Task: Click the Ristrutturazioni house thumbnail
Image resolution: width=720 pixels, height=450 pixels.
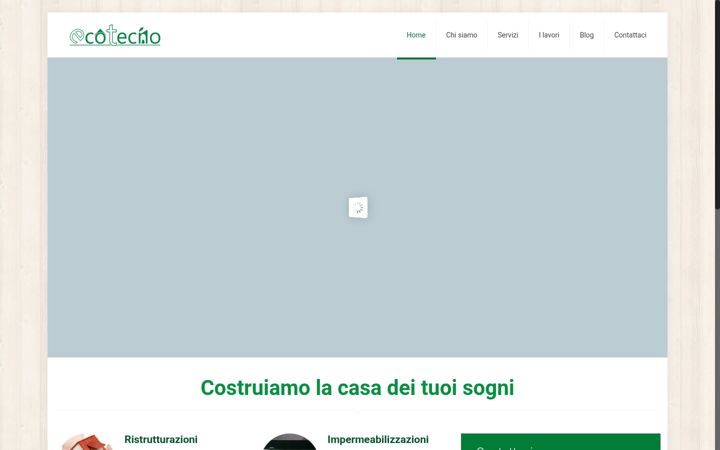Action: click(87, 442)
